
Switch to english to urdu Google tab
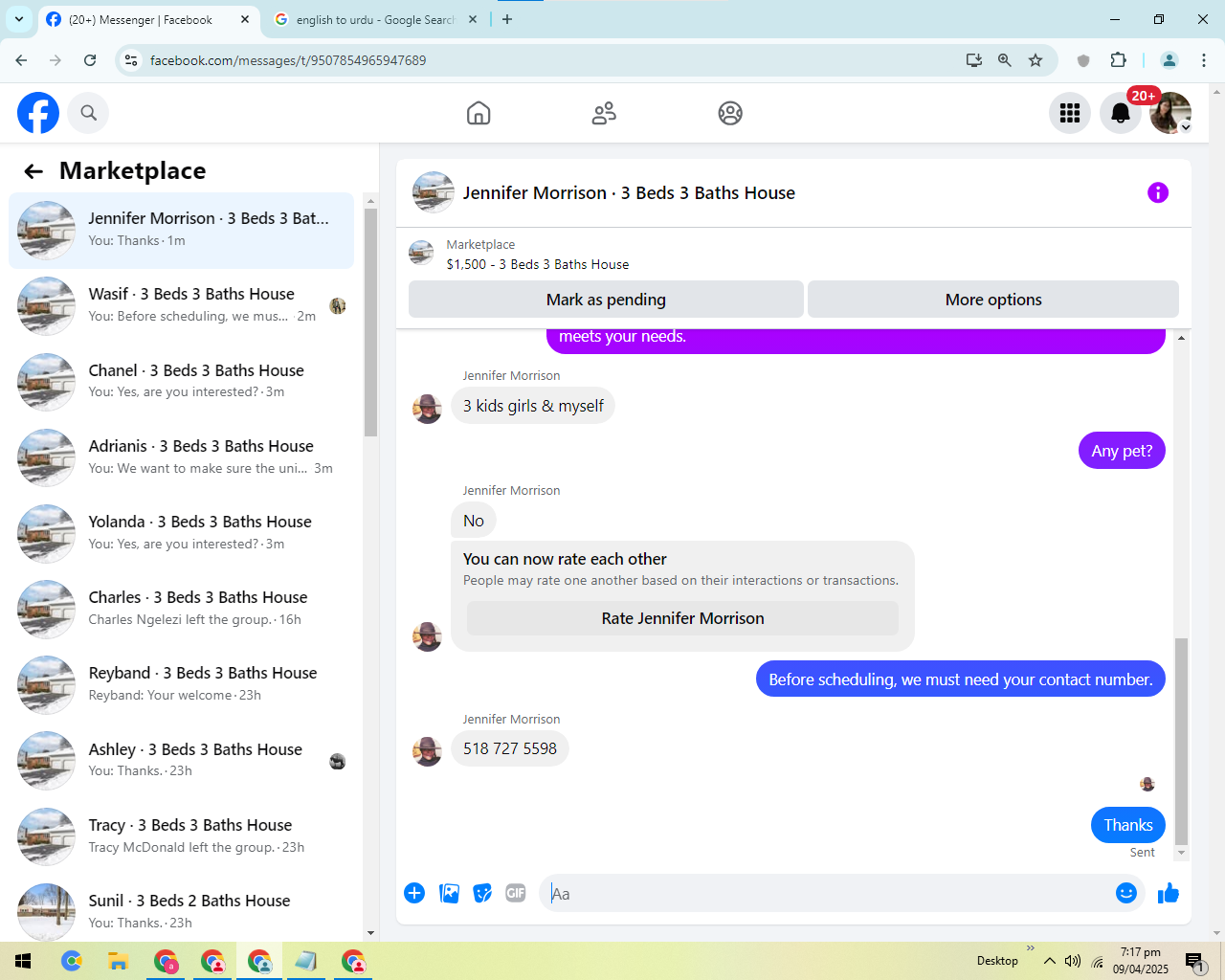[x=375, y=19]
